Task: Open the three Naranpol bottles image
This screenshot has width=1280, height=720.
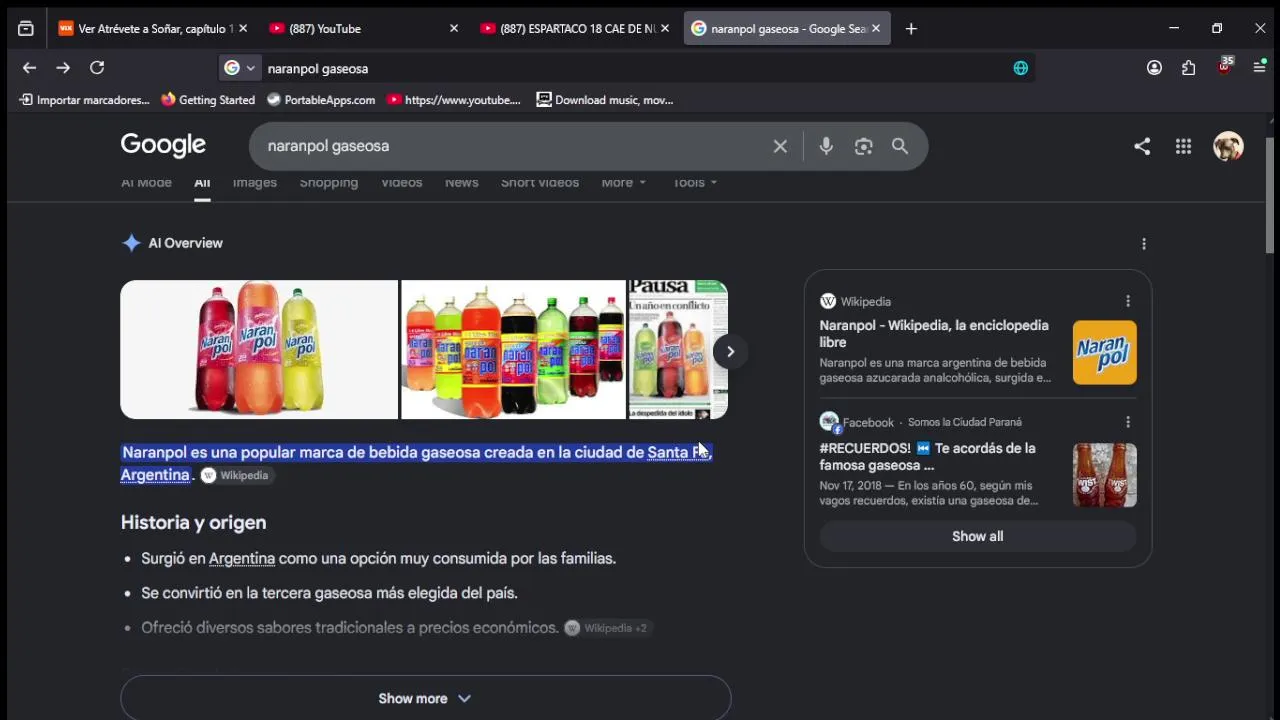Action: tap(259, 349)
